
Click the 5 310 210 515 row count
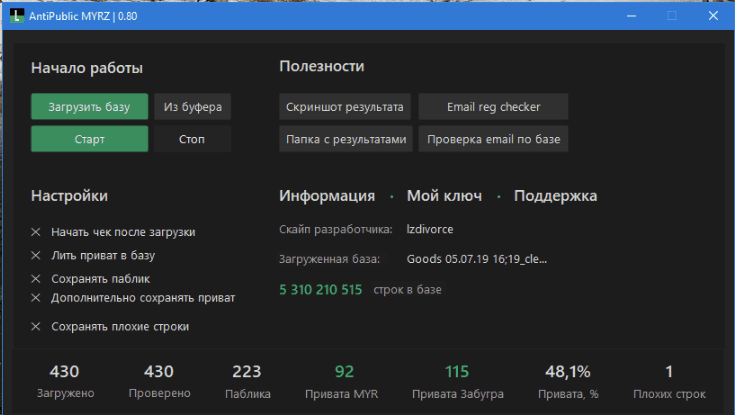(x=321, y=290)
